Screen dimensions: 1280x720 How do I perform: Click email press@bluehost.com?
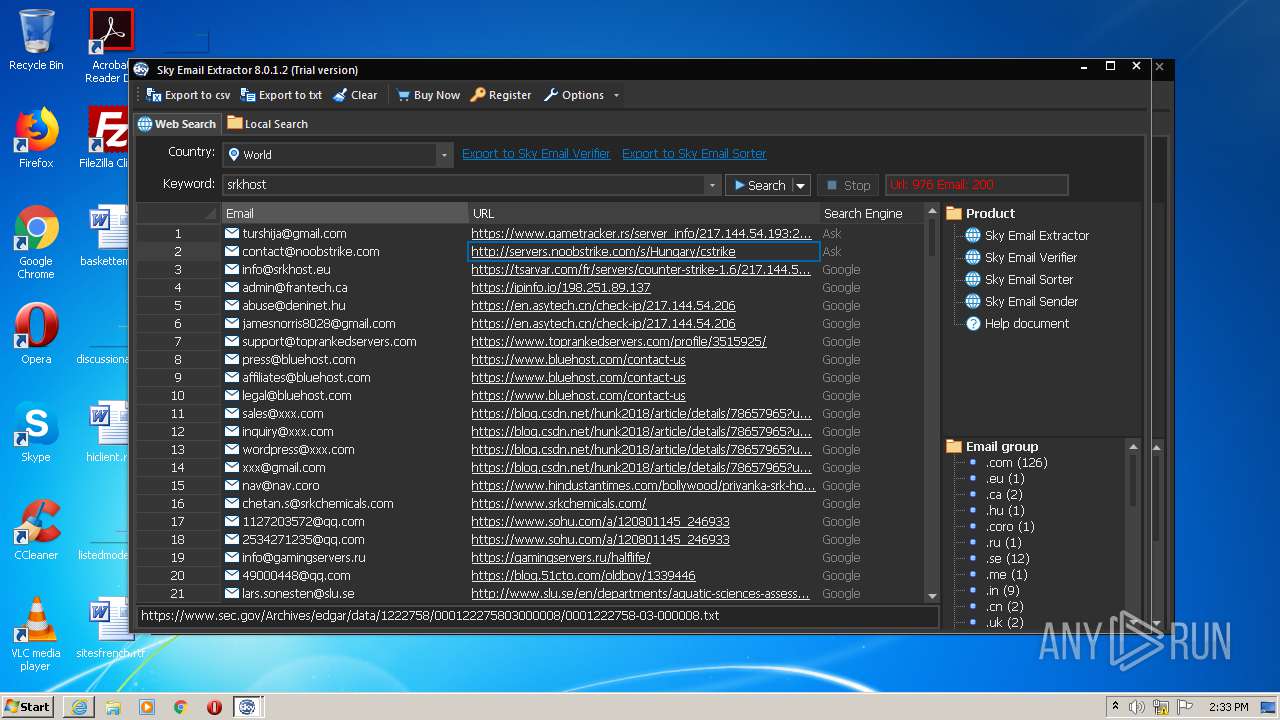tap(299, 359)
